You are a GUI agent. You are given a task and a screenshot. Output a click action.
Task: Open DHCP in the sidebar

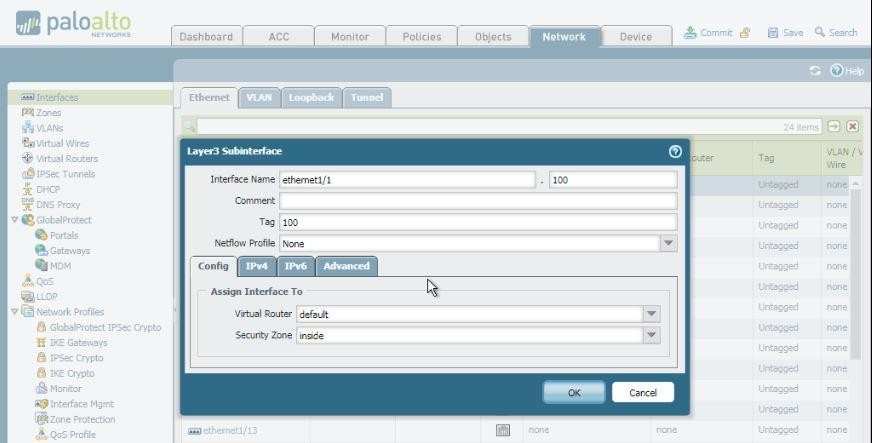pyautogui.click(x=48, y=189)
